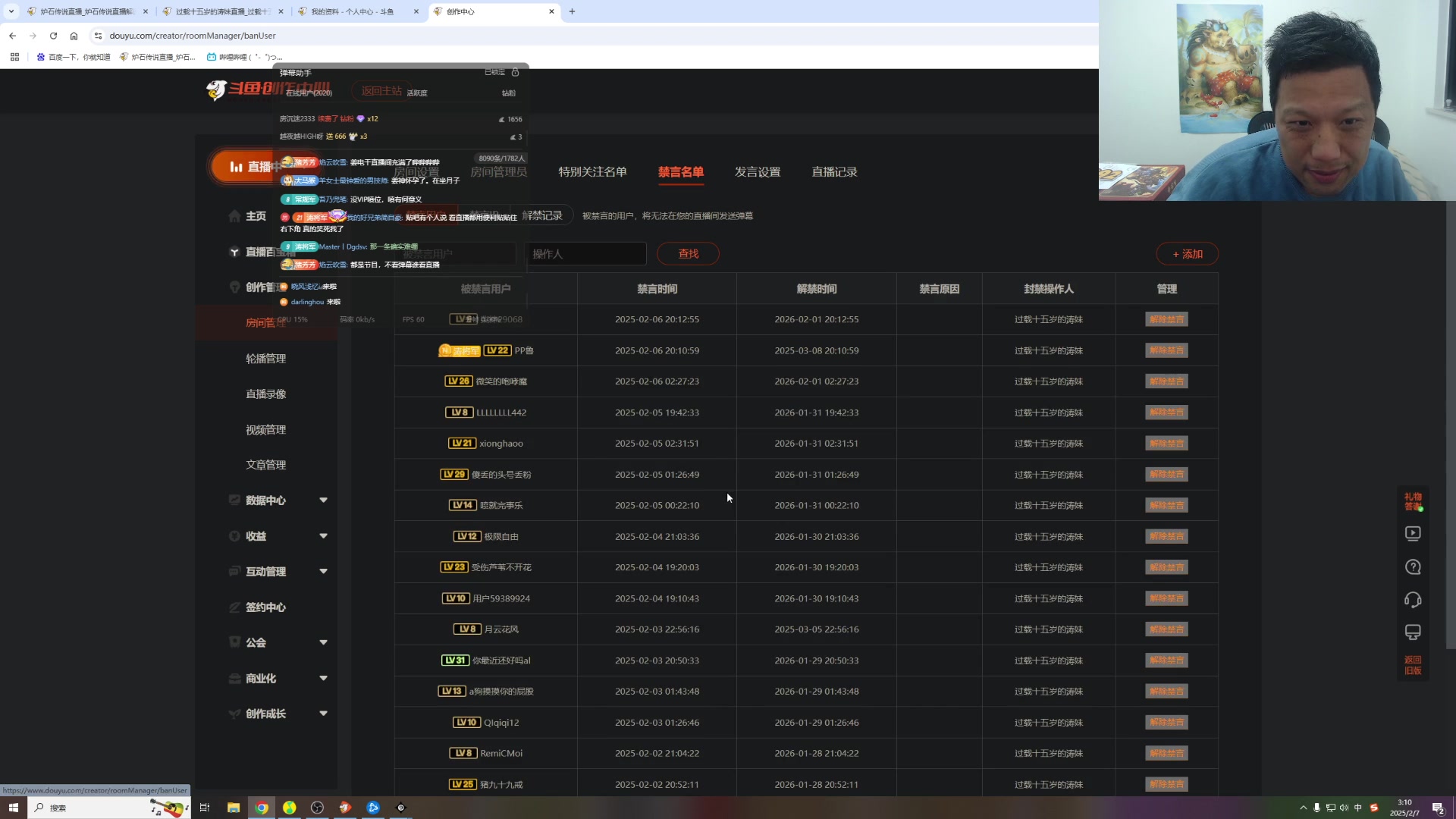1456x819 pixels.
Task: Switch to the 我的资料 - 个人中心 tab
Action: (356, 11)
